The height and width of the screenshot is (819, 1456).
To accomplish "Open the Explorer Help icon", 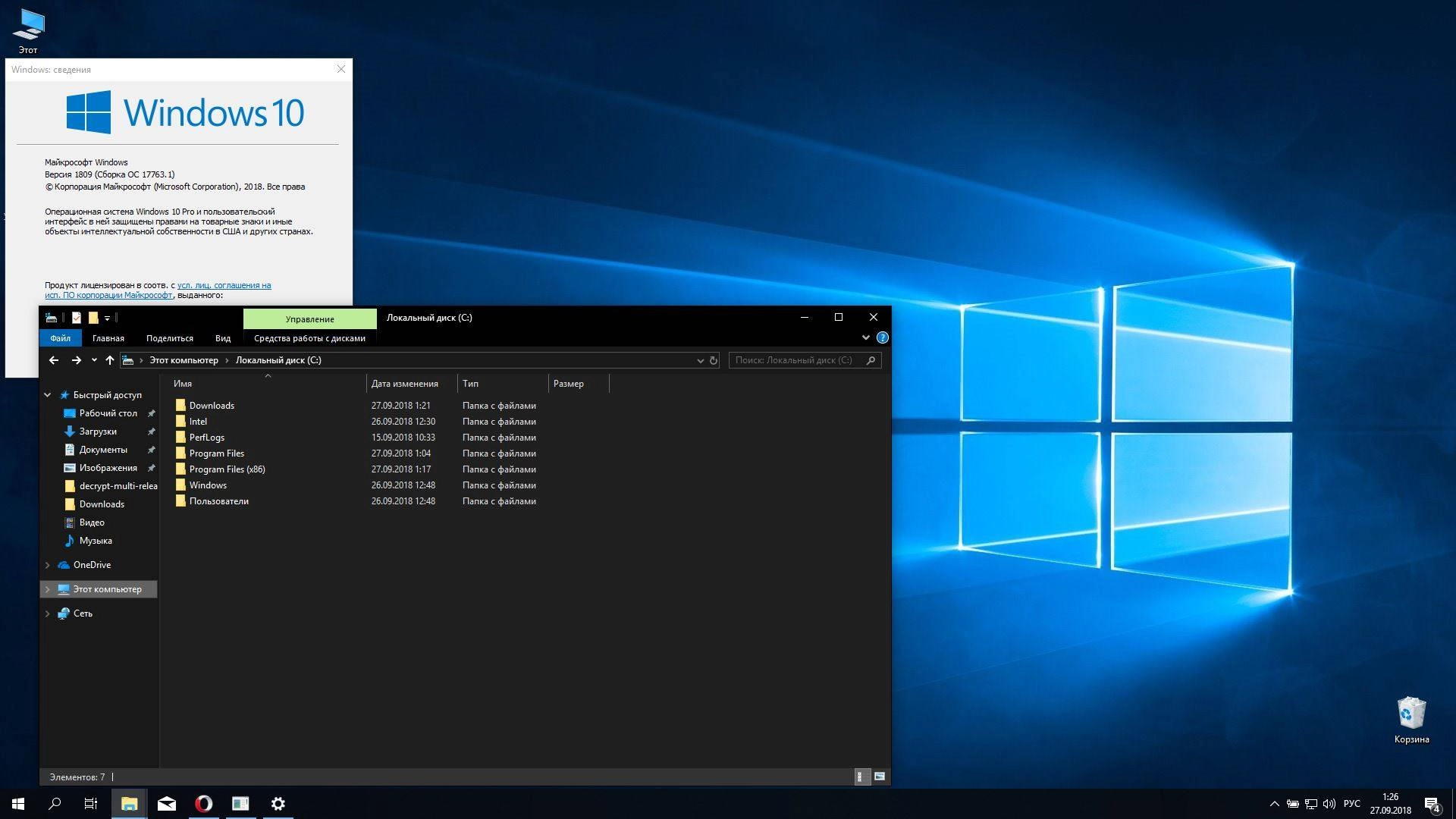I will pos(882,337).
